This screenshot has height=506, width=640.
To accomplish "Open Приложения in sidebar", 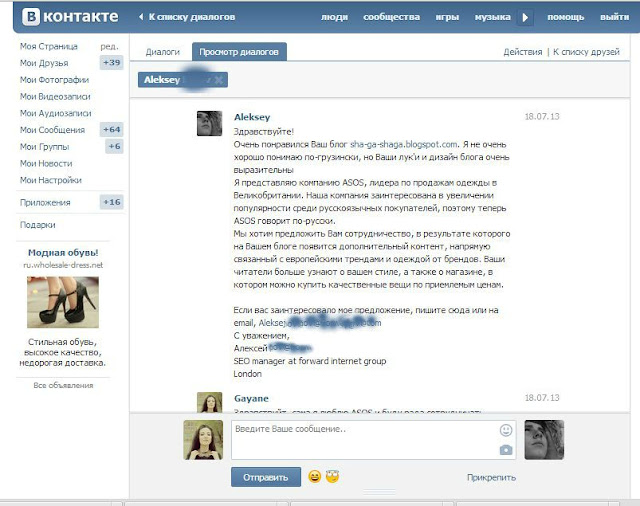I will tap(45, 203).
